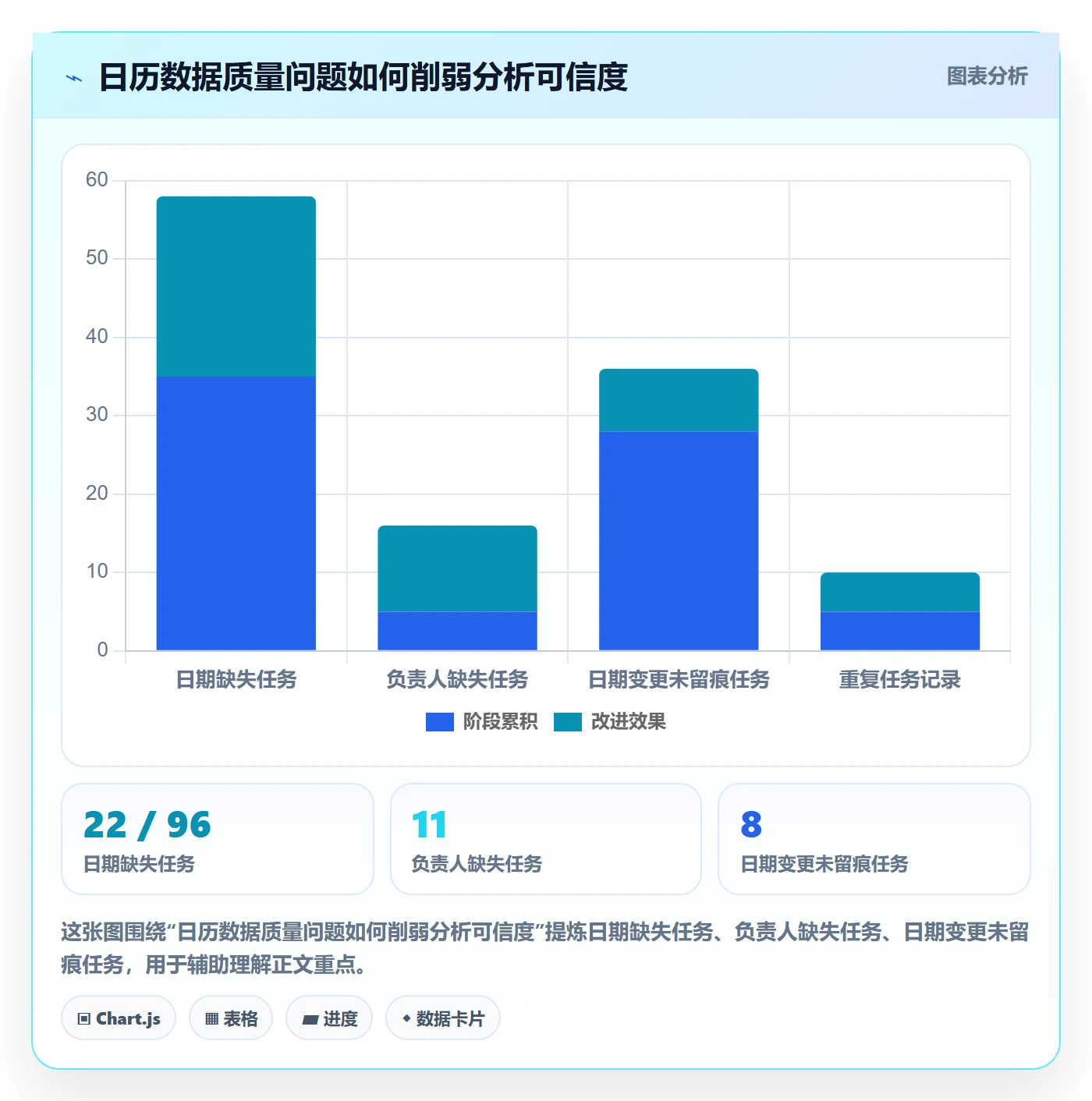Screen dimensions: 1092x1101
Task: Click the blue bar segment for 负责人缺失任务
Action: [x=458, y=631]
